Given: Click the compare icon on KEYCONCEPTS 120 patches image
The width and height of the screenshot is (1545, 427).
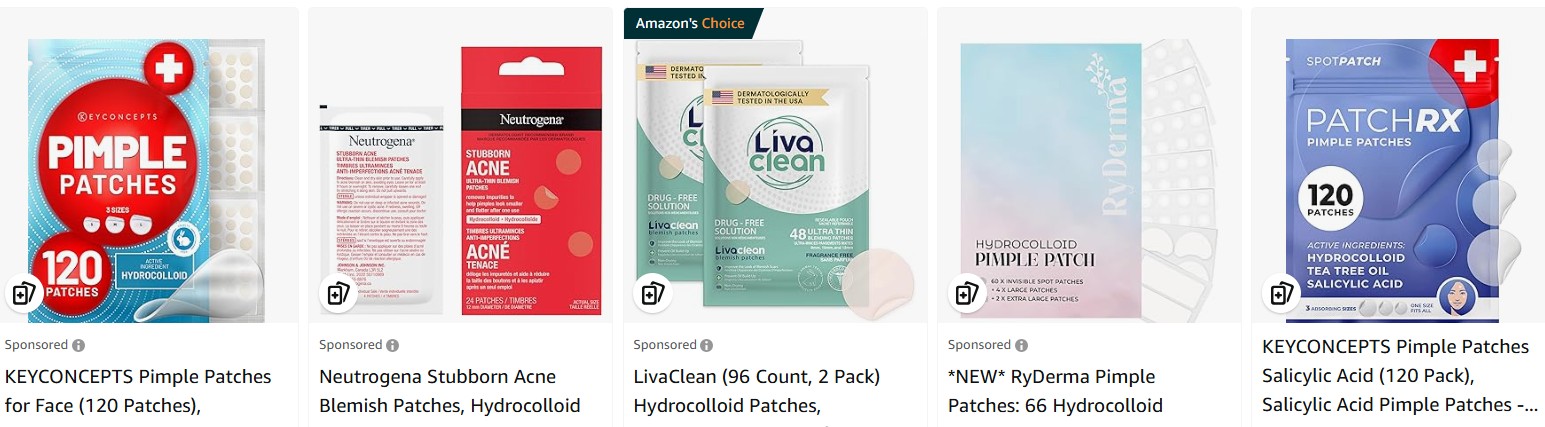Looking at the screenshot, I should pyautogui.click(x=25, y=293).
